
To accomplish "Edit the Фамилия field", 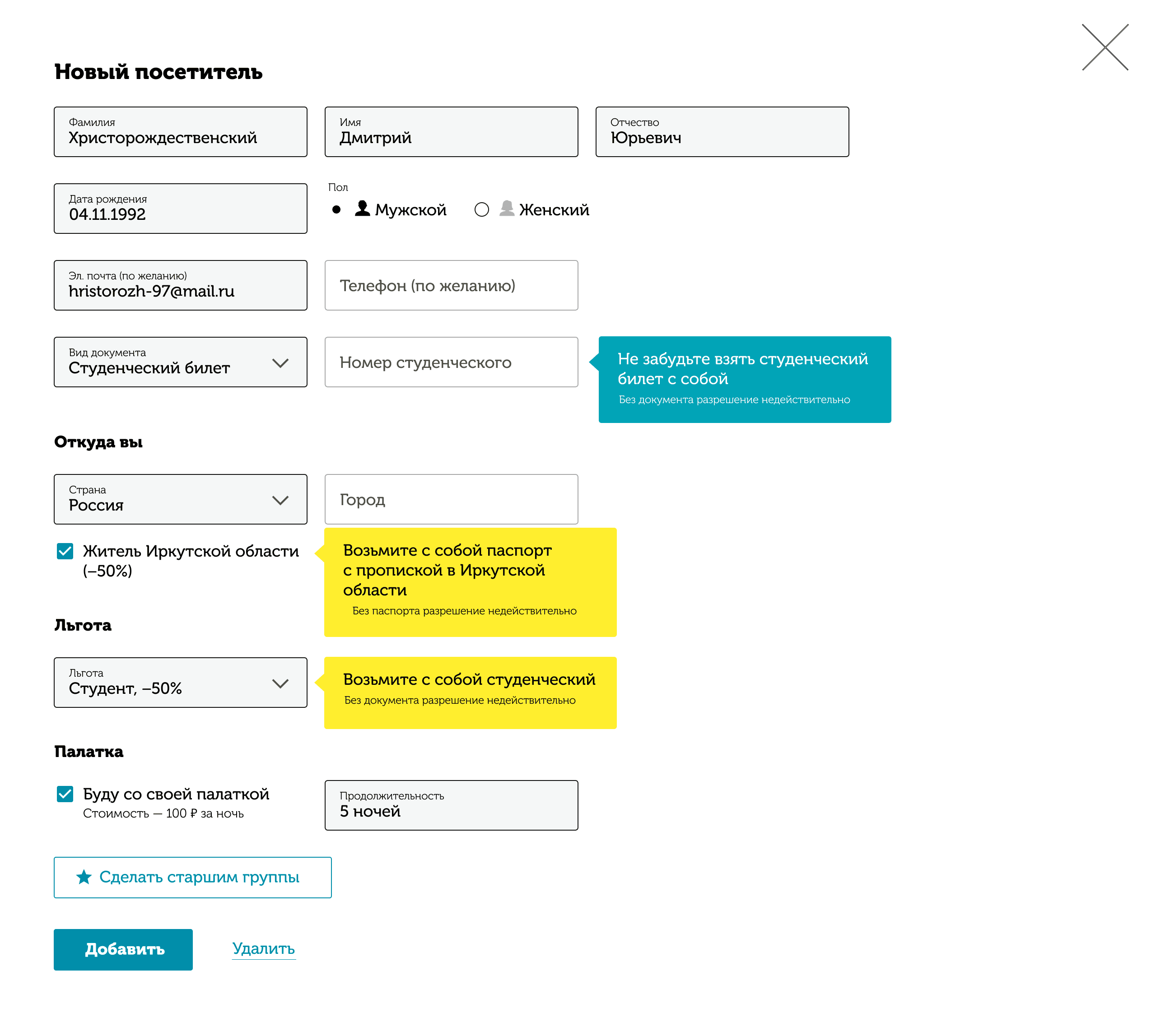I will pos(180,132).
